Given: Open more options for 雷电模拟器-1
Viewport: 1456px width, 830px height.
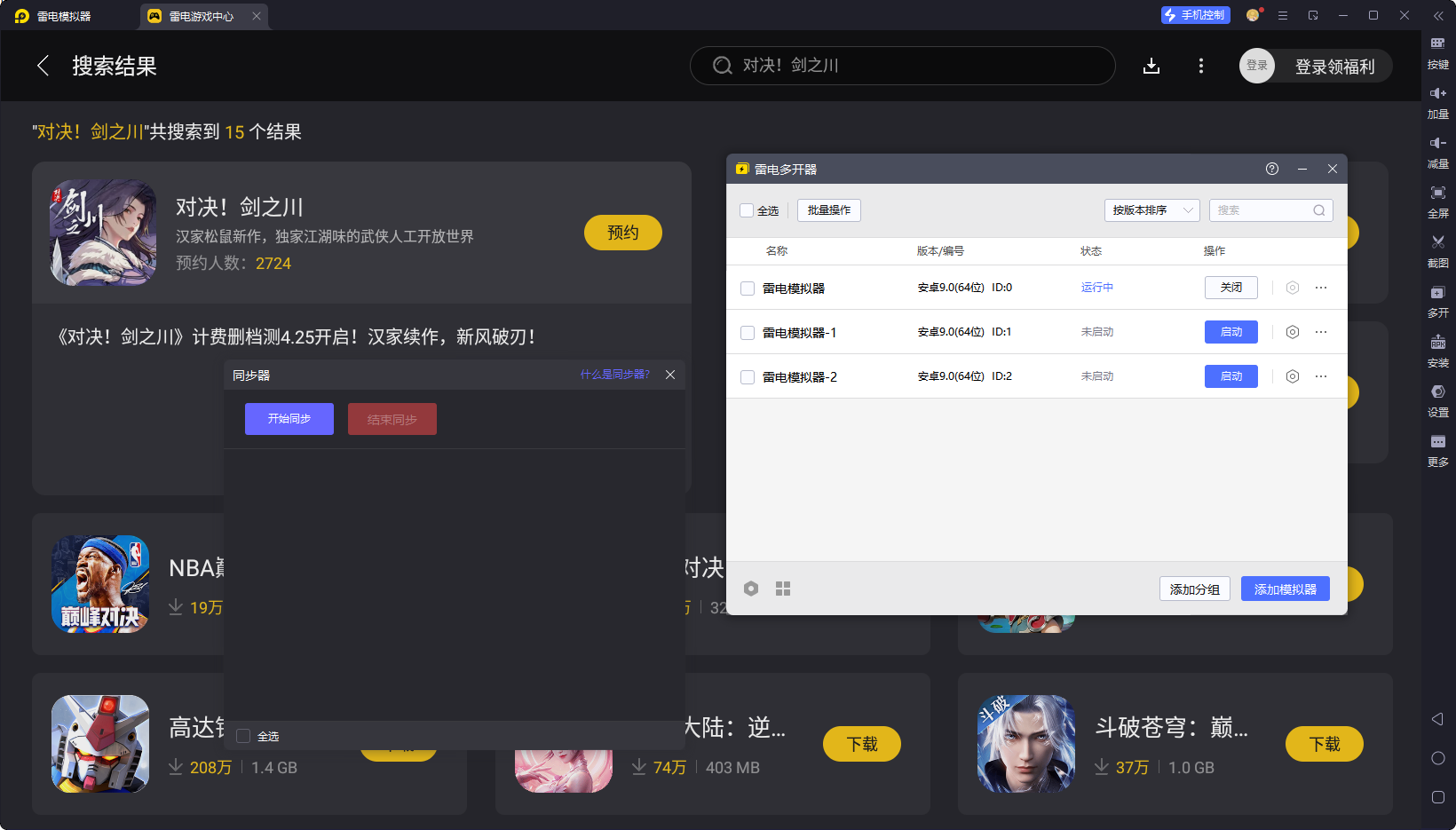Looking at the screenshot, I should (x=1321, y=332).
